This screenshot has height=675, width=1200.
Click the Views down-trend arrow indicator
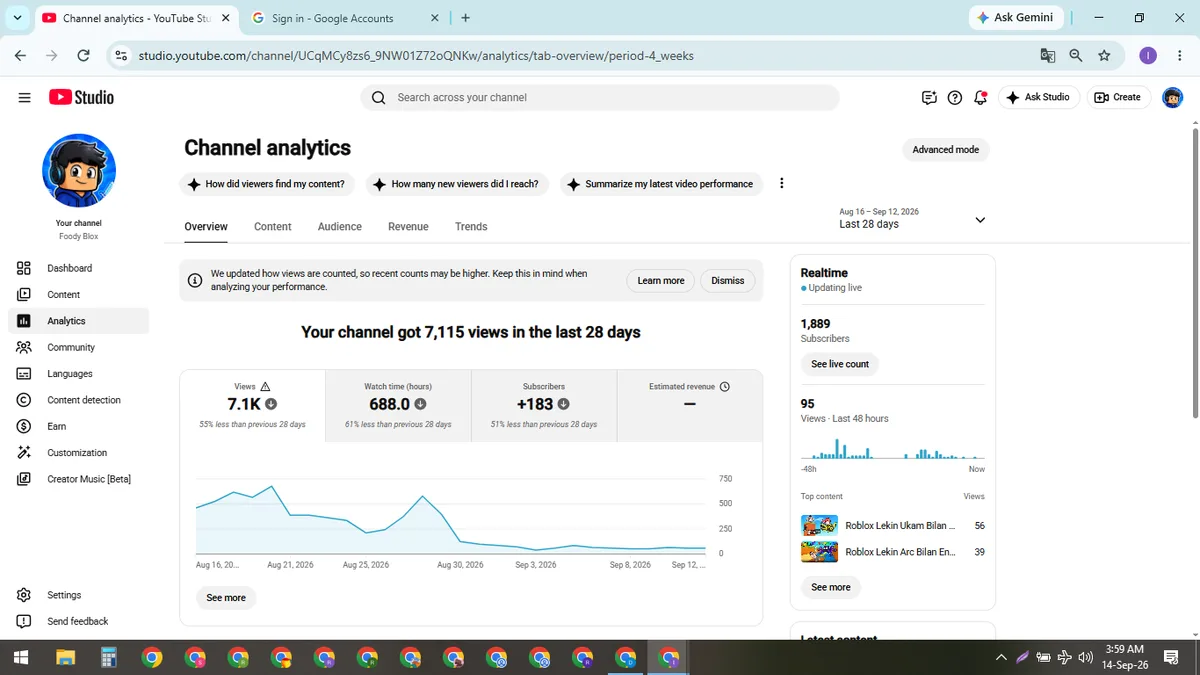click(x=271, y=404)
